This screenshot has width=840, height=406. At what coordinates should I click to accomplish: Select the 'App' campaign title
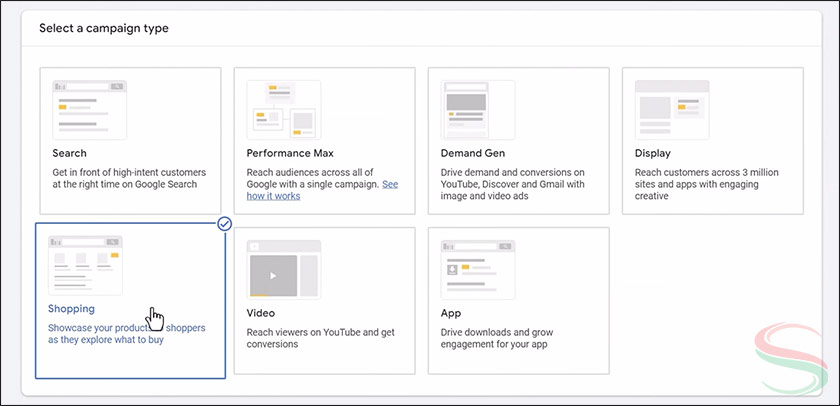tap(451, 313)
